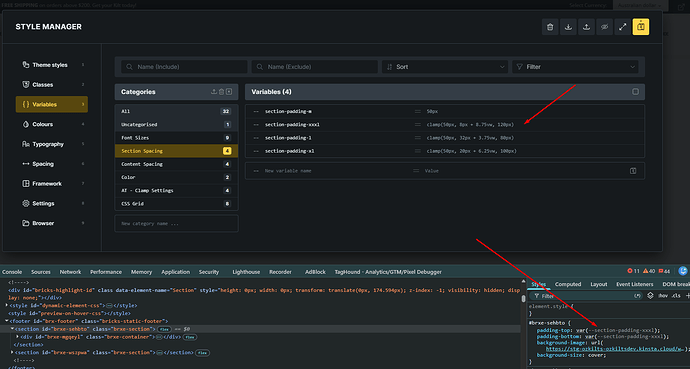The image size is (690, 369).
Task: Switch to the Console tab in DevTools
Action: pos(12,272)
